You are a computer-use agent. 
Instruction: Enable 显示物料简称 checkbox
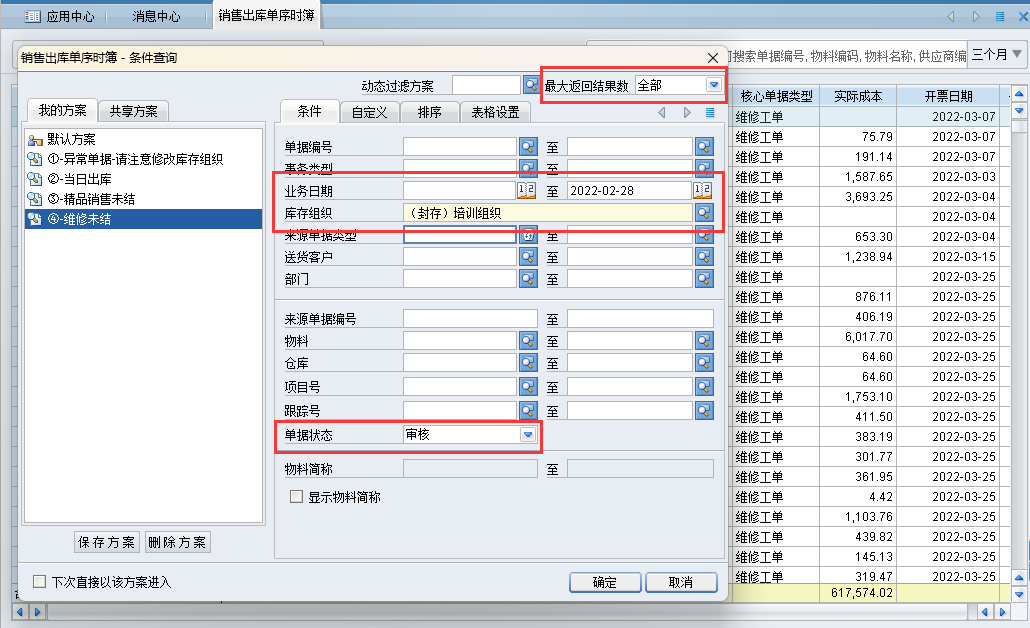296,497
